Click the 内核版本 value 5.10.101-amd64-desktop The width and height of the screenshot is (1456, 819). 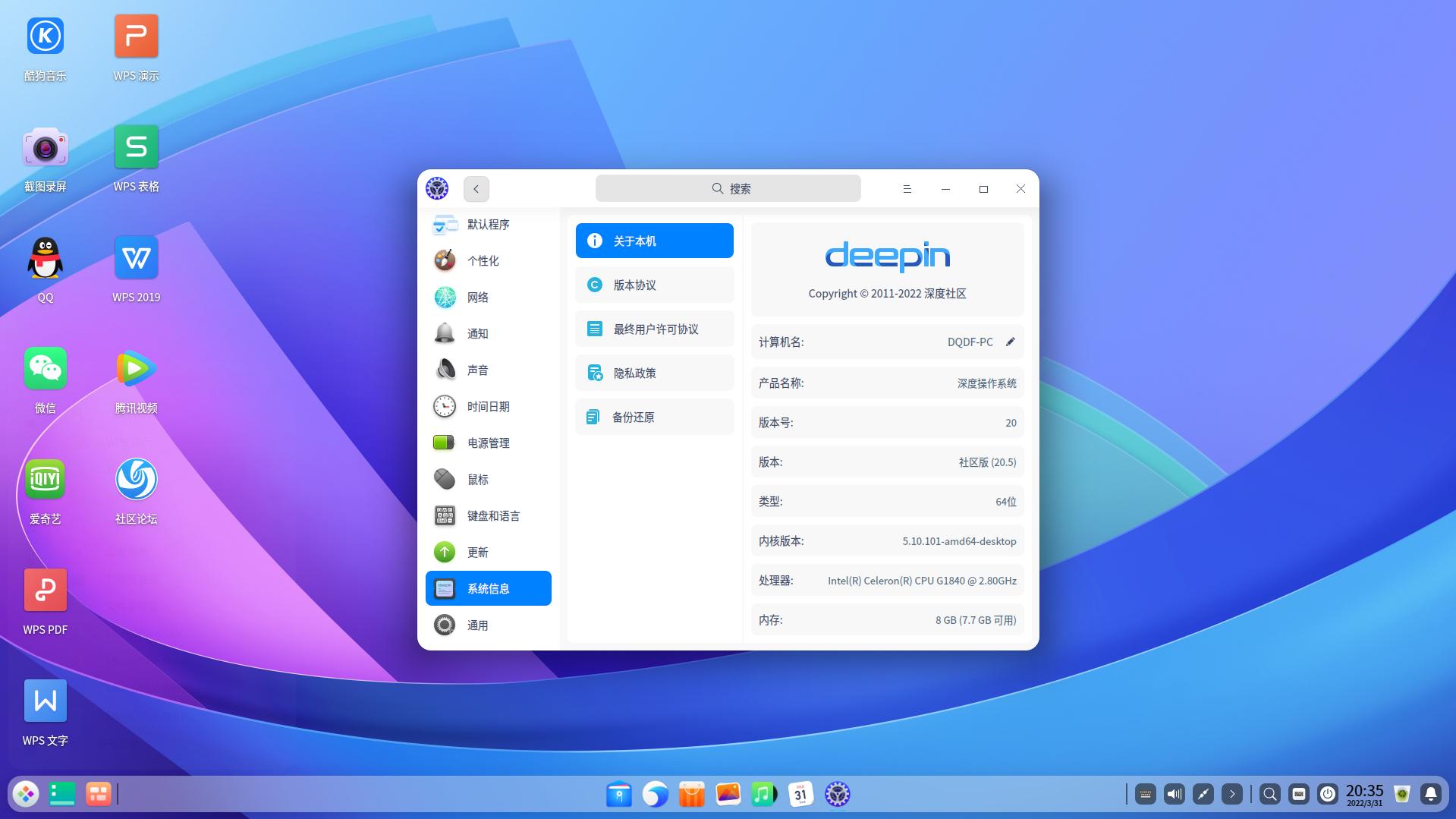pyautogui.click(x=959, y=541)
